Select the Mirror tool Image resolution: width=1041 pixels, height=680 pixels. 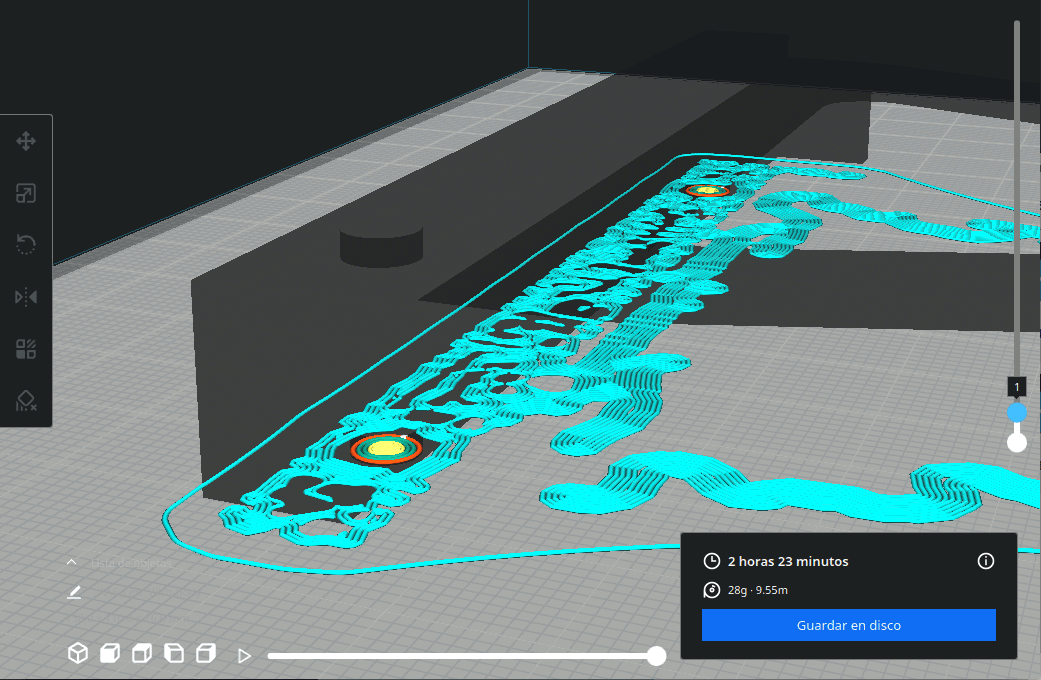pyautogui.click(x=26, y=297)
